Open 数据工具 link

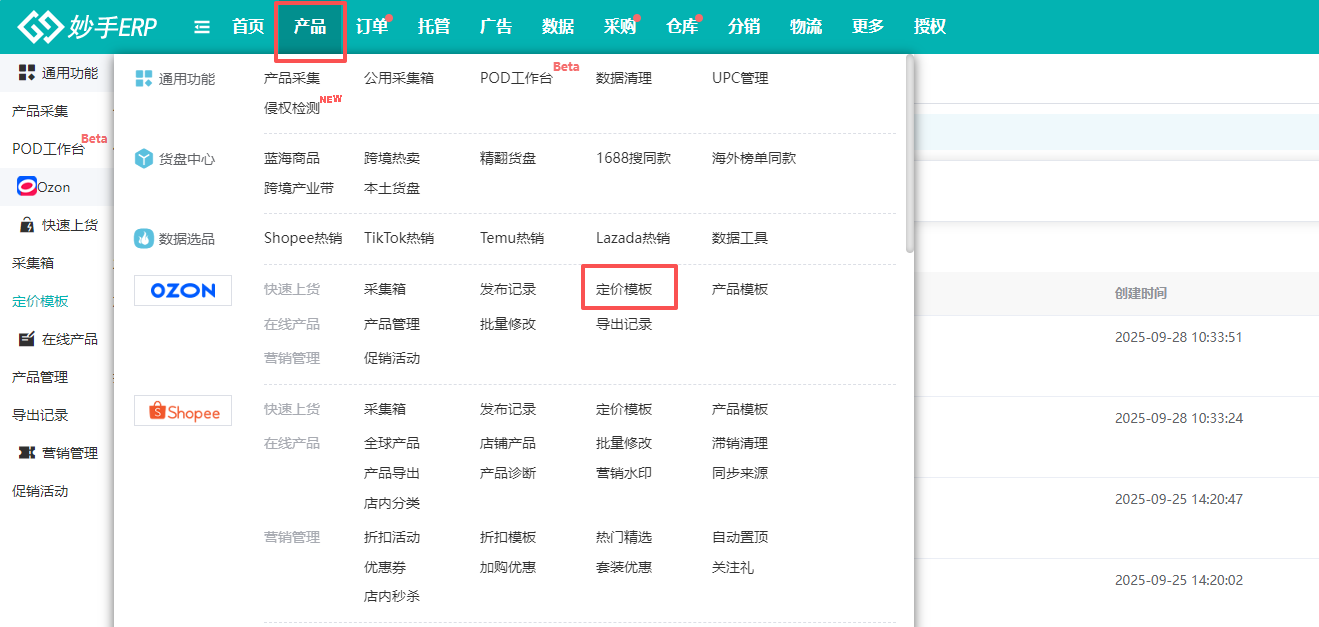(x=740, y=238)
